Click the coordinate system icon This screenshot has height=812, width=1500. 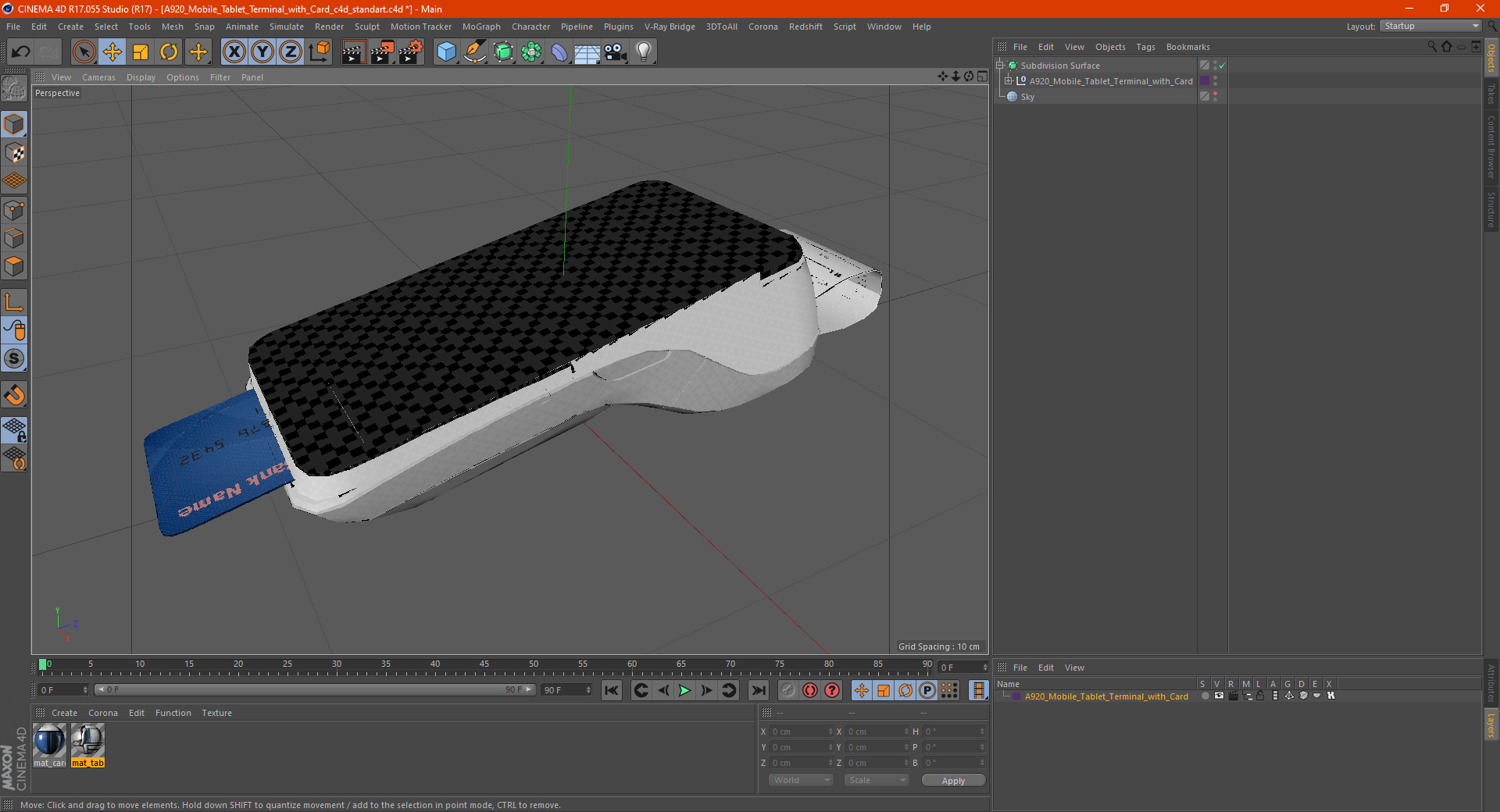pos(319,52)
